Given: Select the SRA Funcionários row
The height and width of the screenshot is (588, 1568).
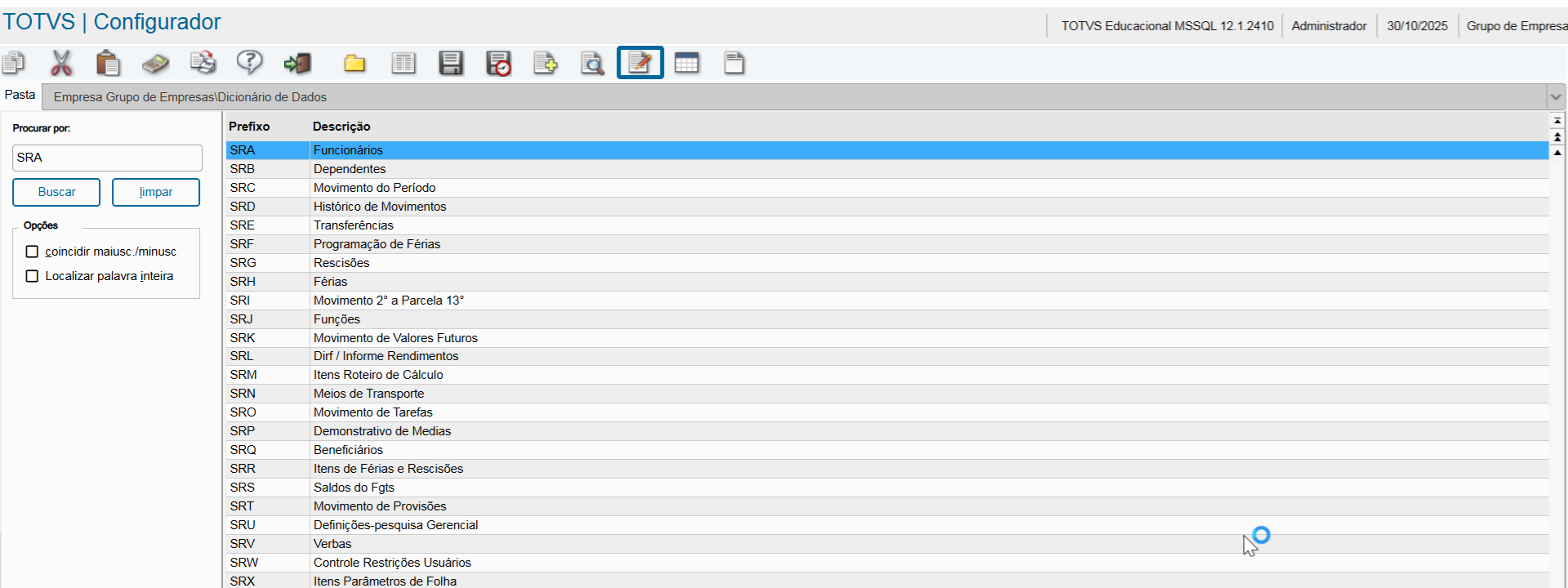Looking at the screenshot, I should [887, 150].
